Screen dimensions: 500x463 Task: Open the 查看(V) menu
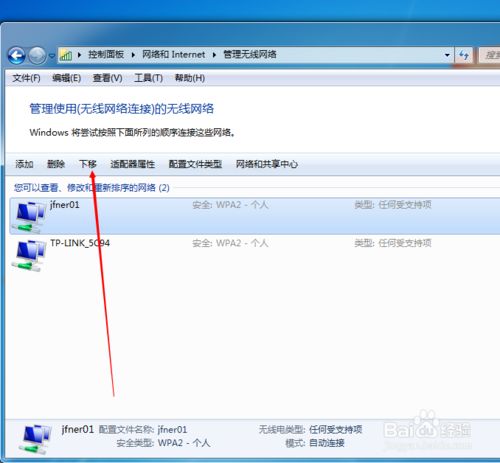point(107,78)
